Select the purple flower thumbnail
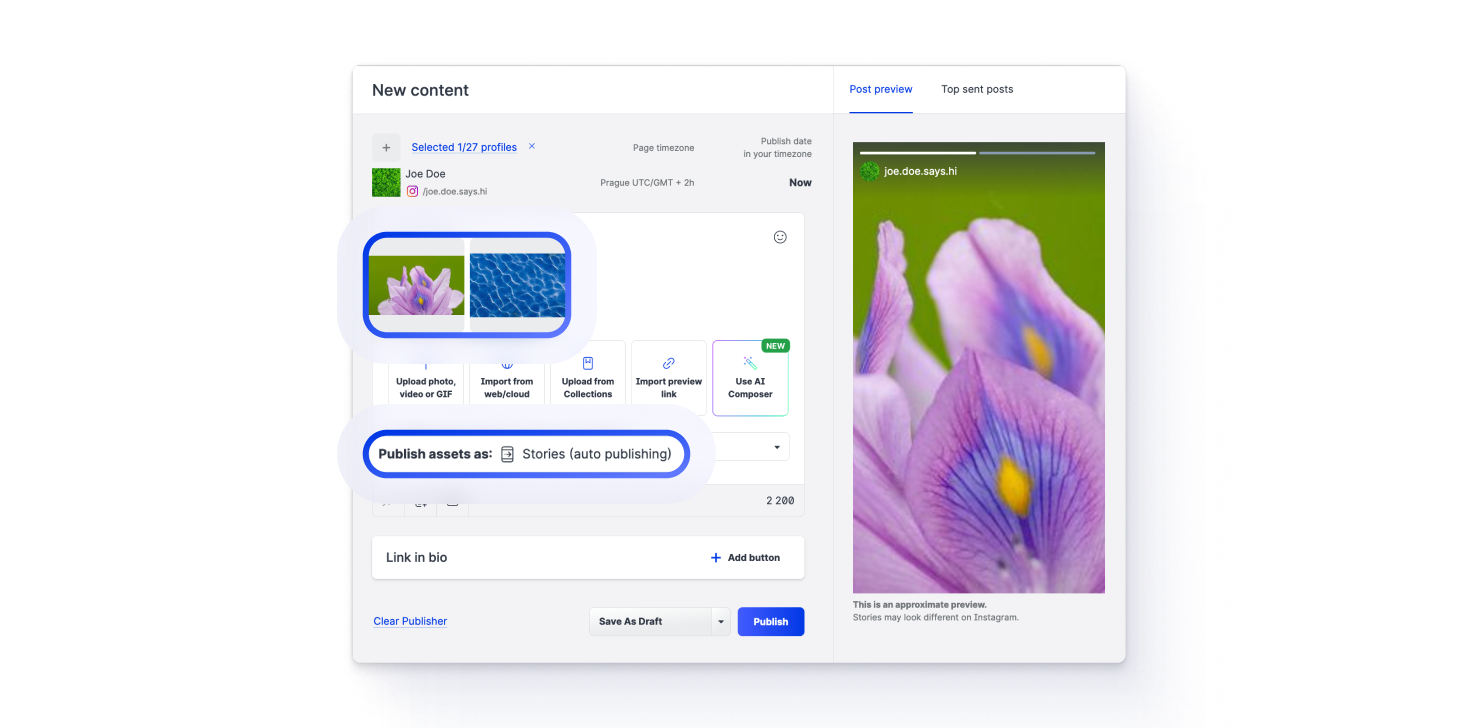 tap(417, 285)
